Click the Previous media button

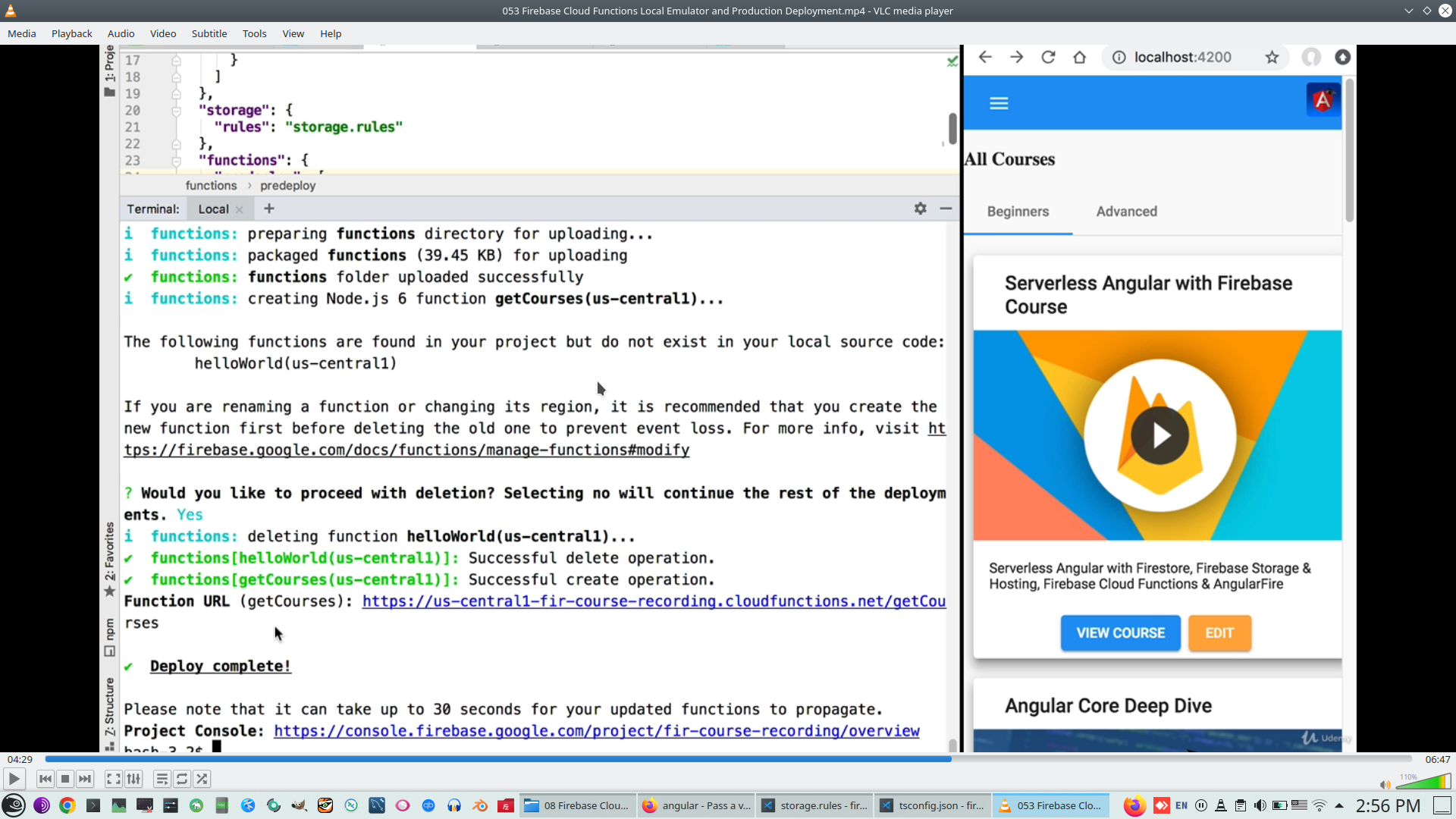[45, 779]
